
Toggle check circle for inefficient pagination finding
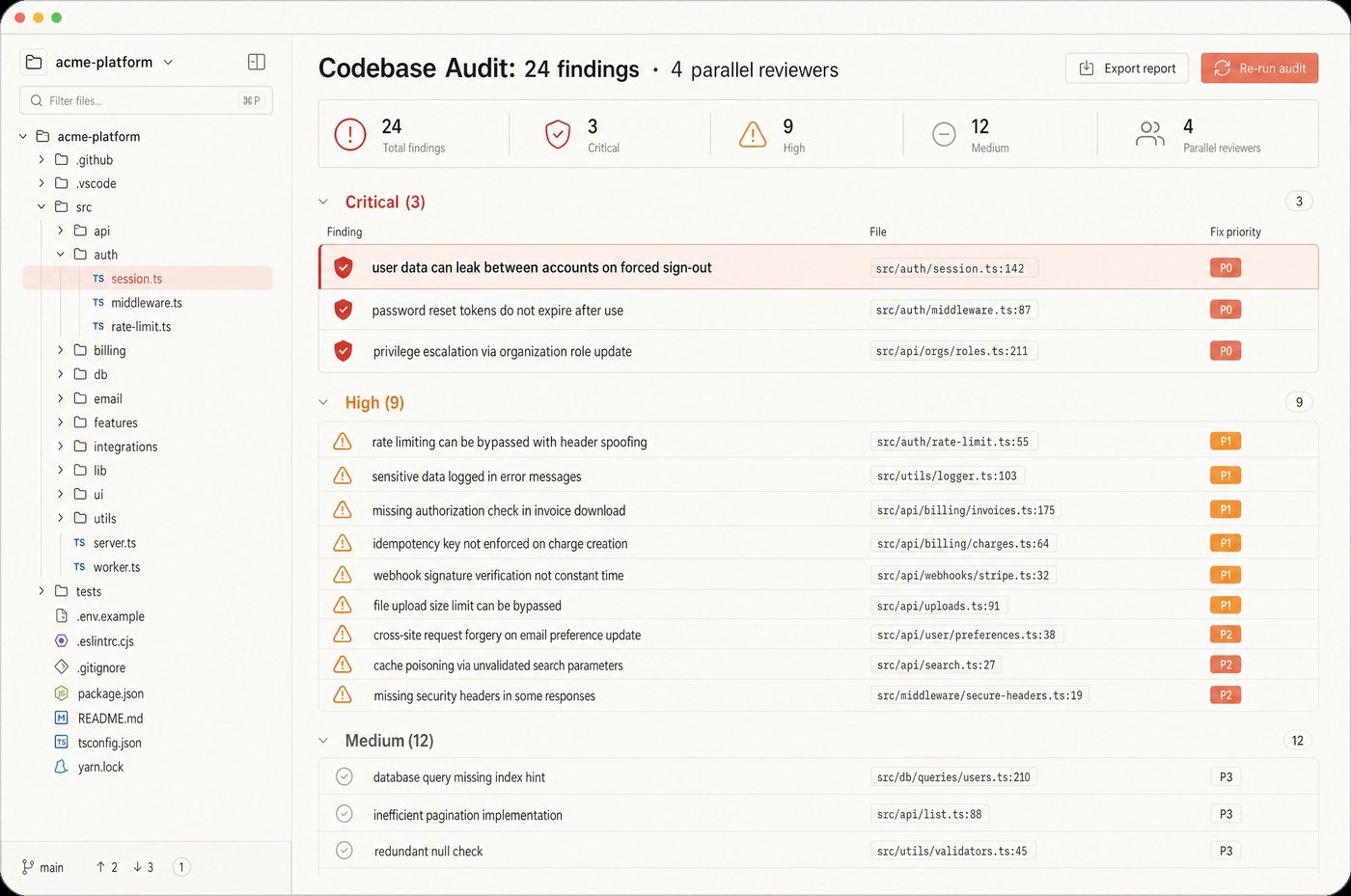point(344,814)
